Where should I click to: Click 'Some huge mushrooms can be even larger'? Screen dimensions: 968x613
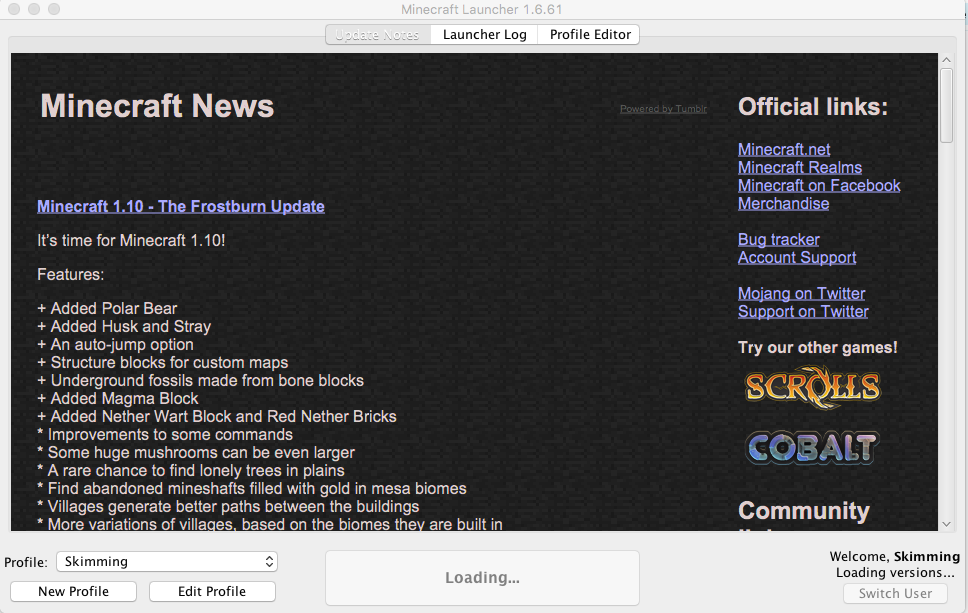click(201, 452)
